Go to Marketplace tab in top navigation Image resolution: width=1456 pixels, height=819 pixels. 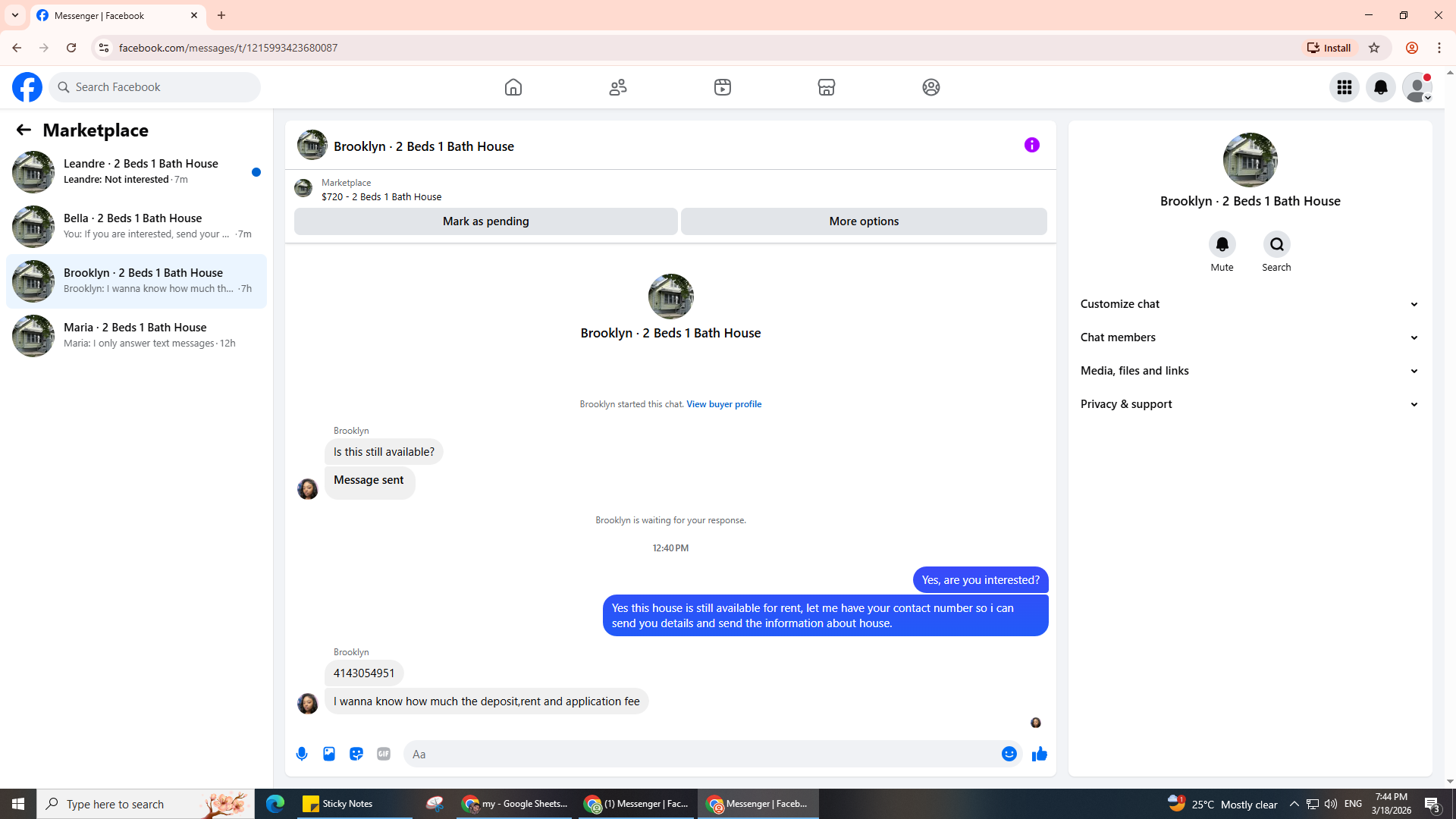click(826, 87)
